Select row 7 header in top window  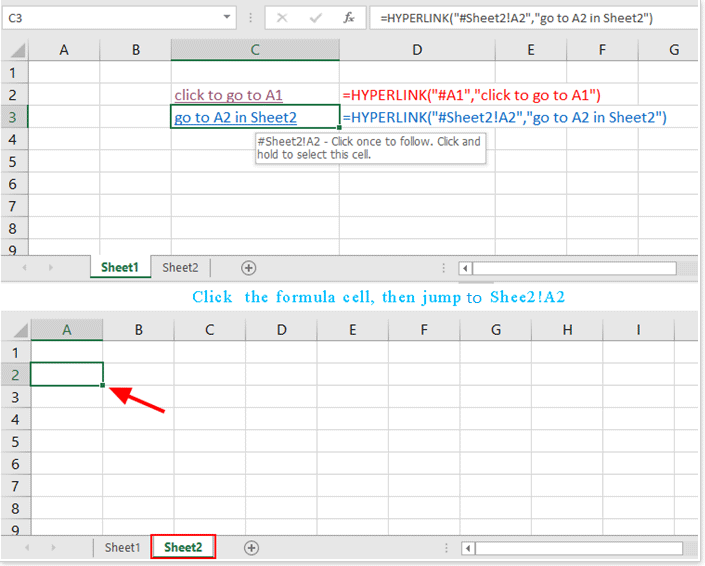pyautogui.click(x=14, y=206)
